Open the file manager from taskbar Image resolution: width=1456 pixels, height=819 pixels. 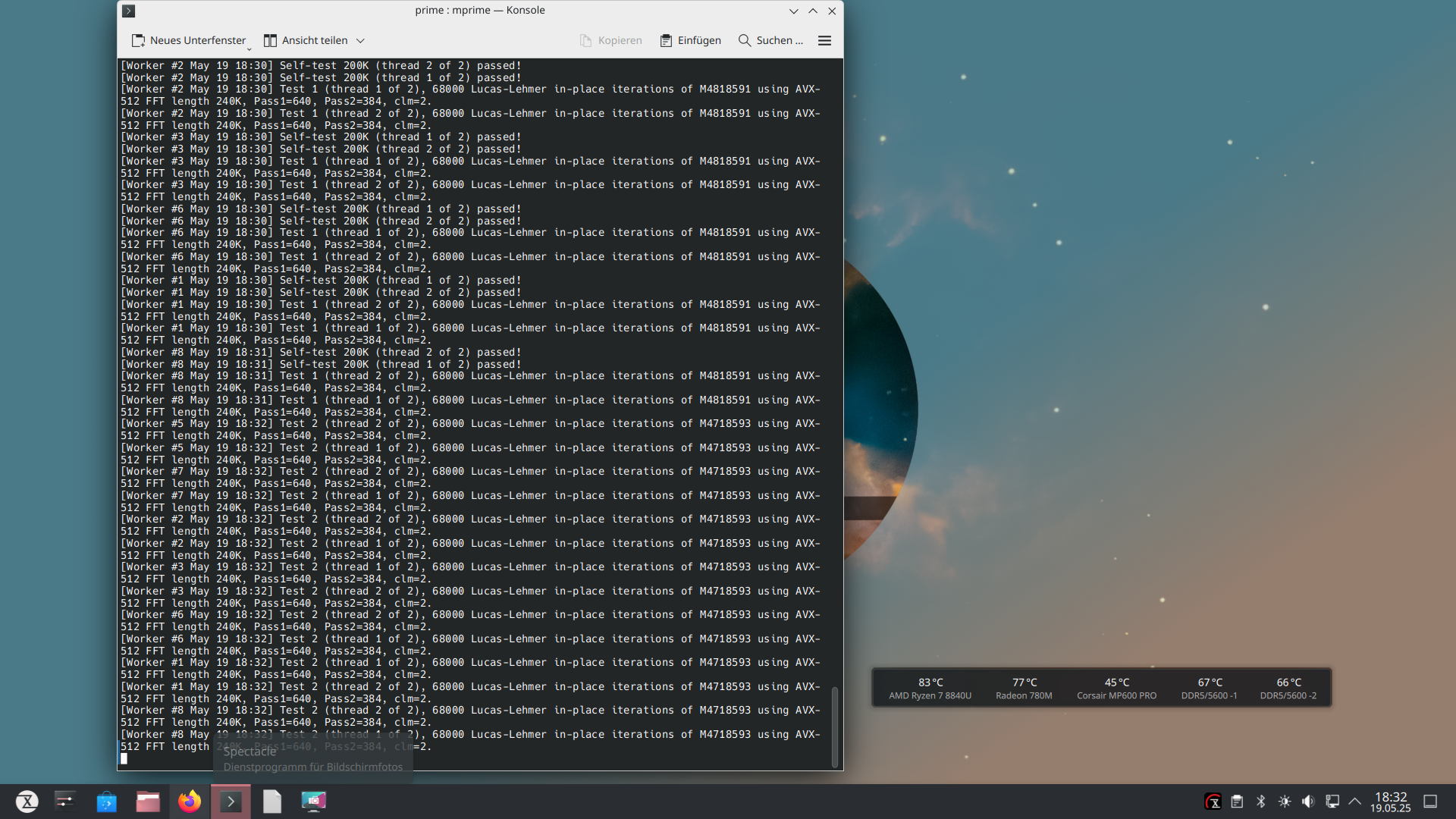pos(148,802)
